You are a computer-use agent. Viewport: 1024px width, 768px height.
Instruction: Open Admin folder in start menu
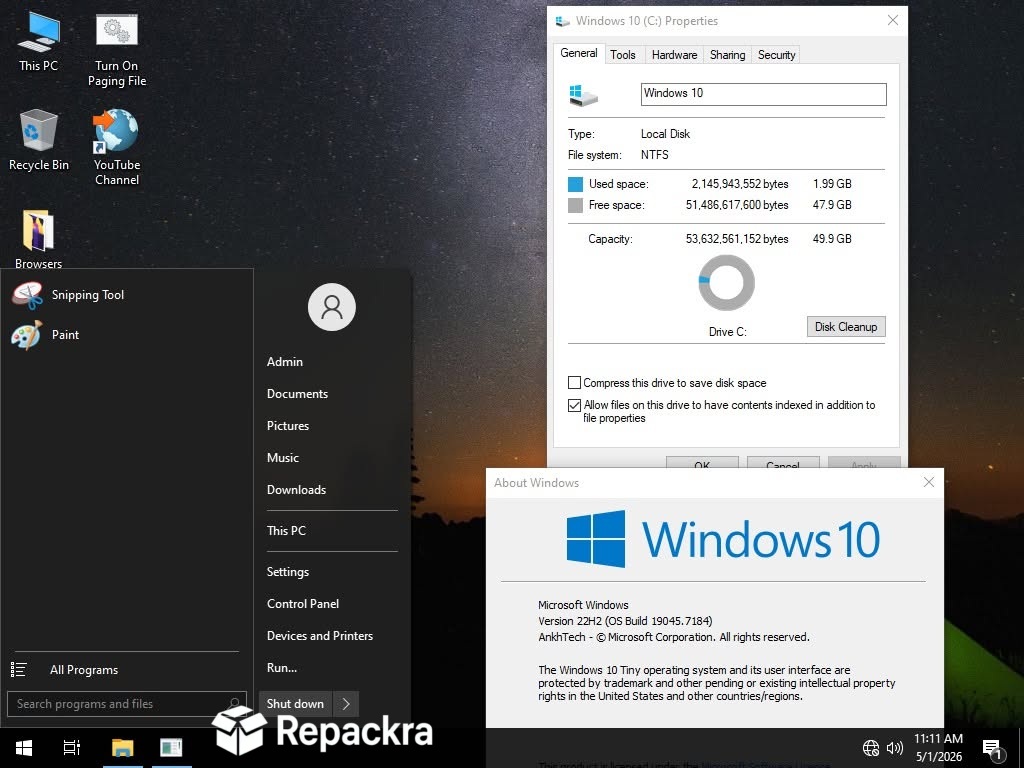click(x=285, y=362)
